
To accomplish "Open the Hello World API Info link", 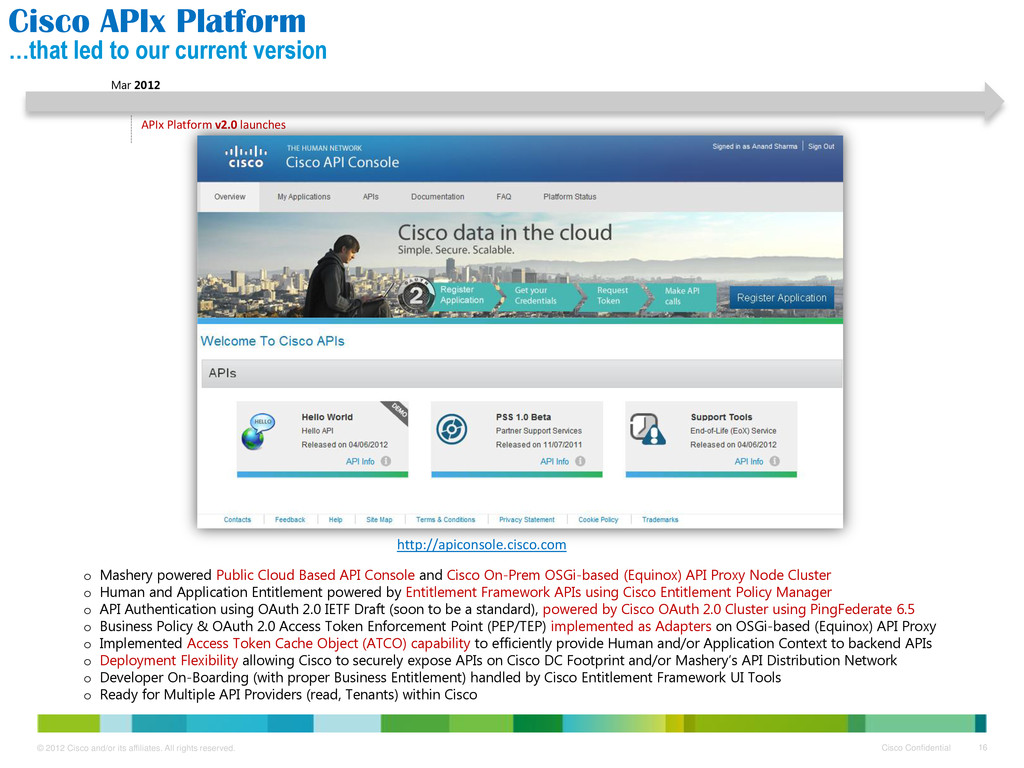I will coord(360,462).
